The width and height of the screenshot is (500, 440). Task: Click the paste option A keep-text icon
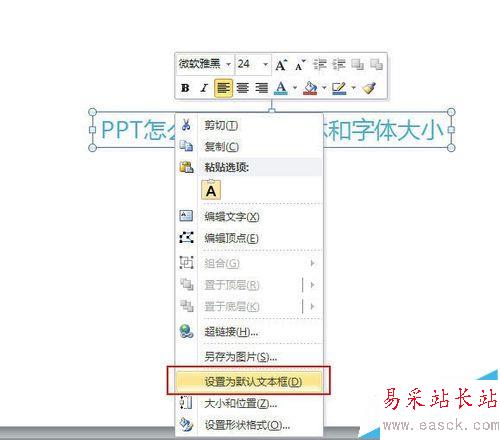point(211,190)
